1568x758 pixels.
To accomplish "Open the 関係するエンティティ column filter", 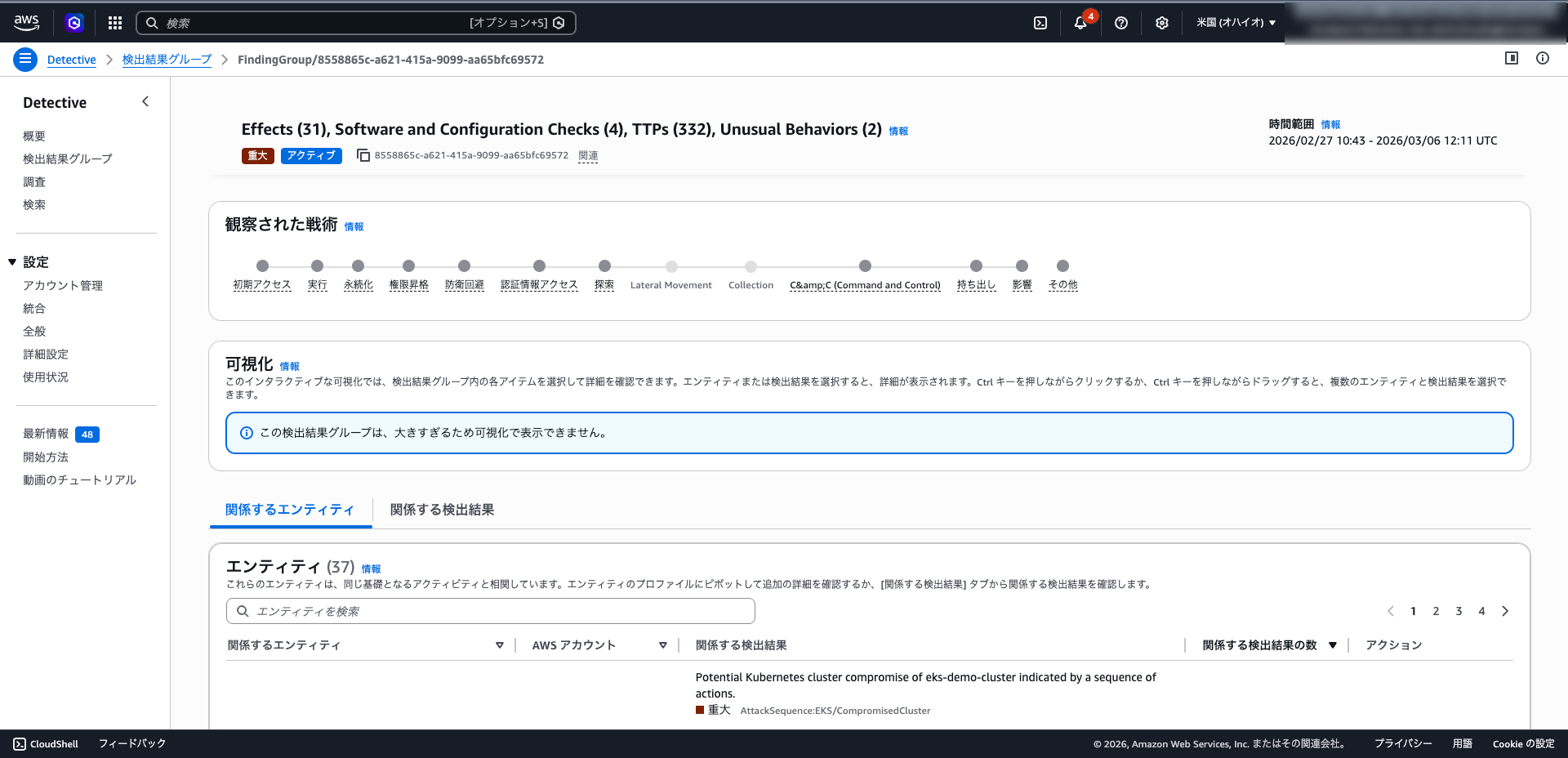I will coord(499,645).
